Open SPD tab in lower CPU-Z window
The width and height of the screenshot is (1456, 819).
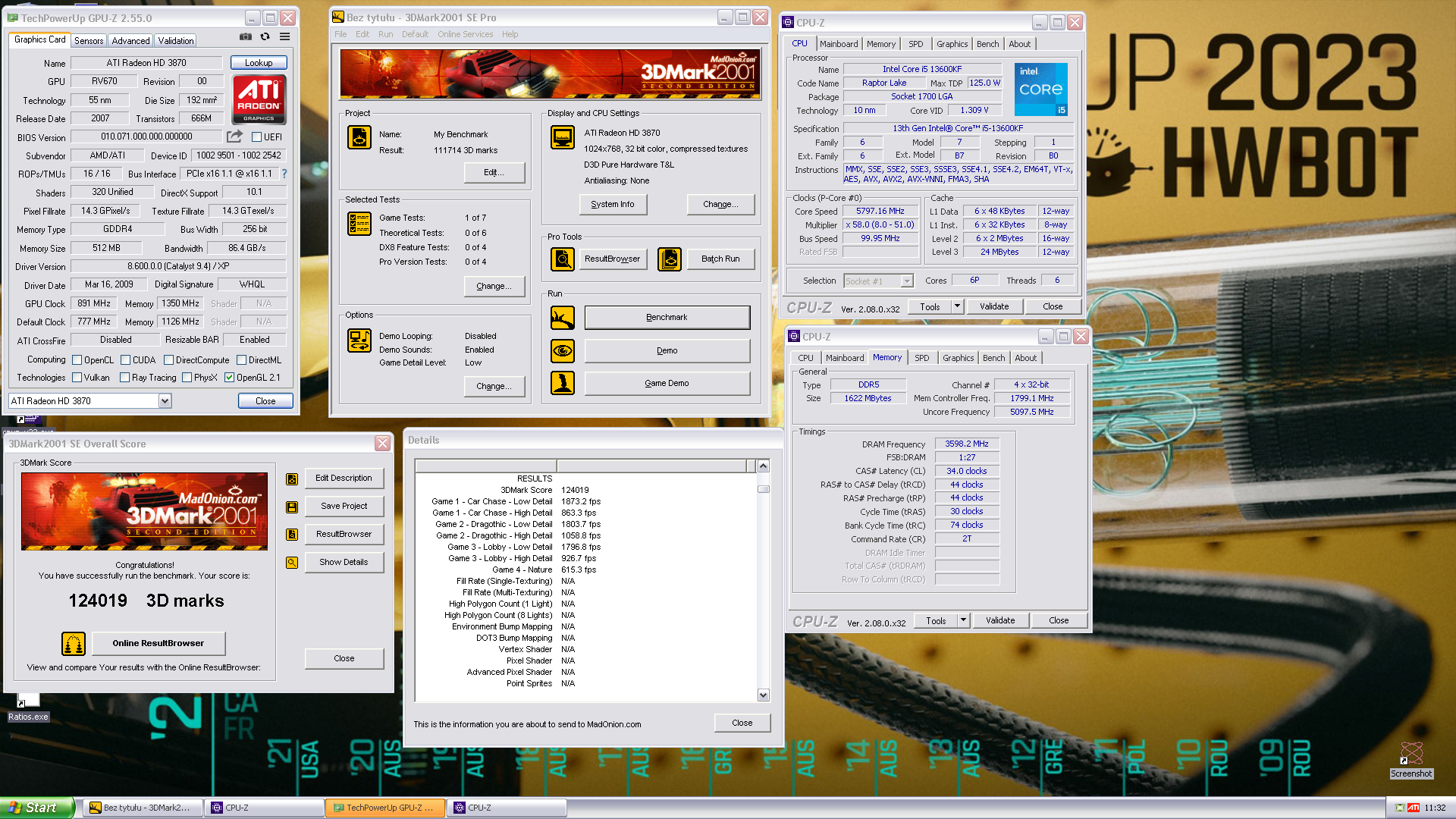pos(921,358)
